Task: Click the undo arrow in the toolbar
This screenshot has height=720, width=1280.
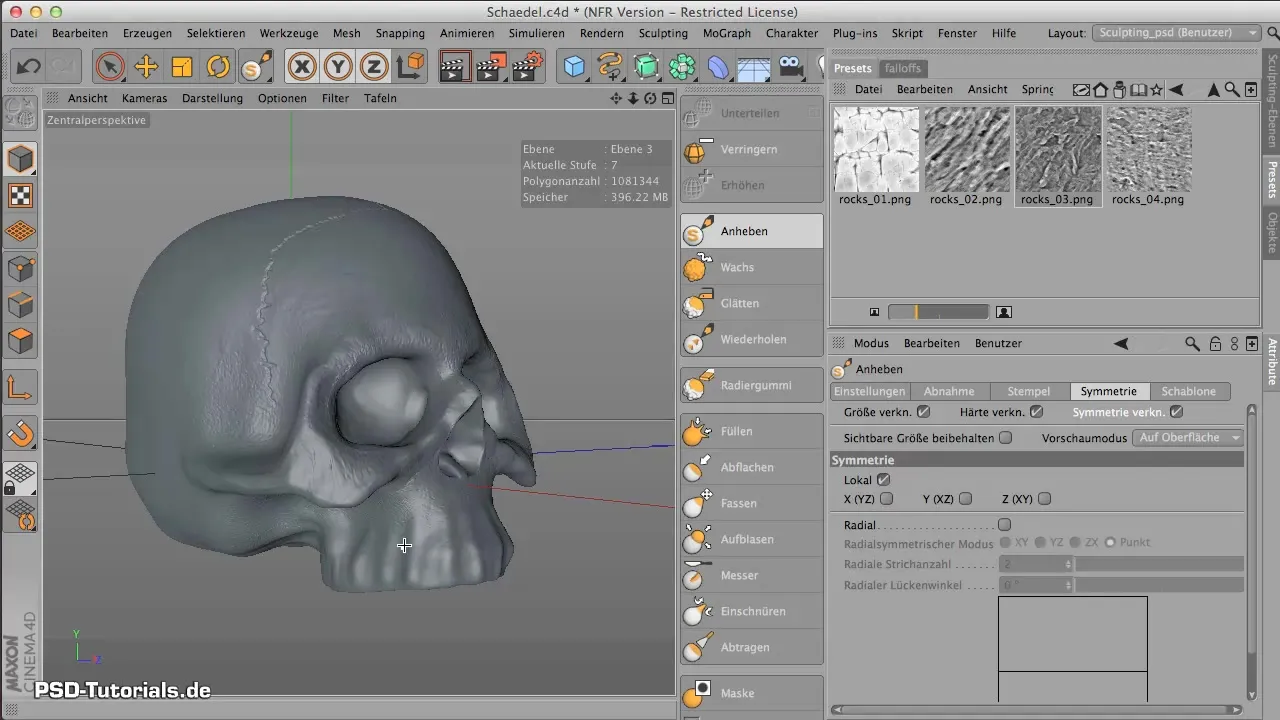Action: click(29, 67)
